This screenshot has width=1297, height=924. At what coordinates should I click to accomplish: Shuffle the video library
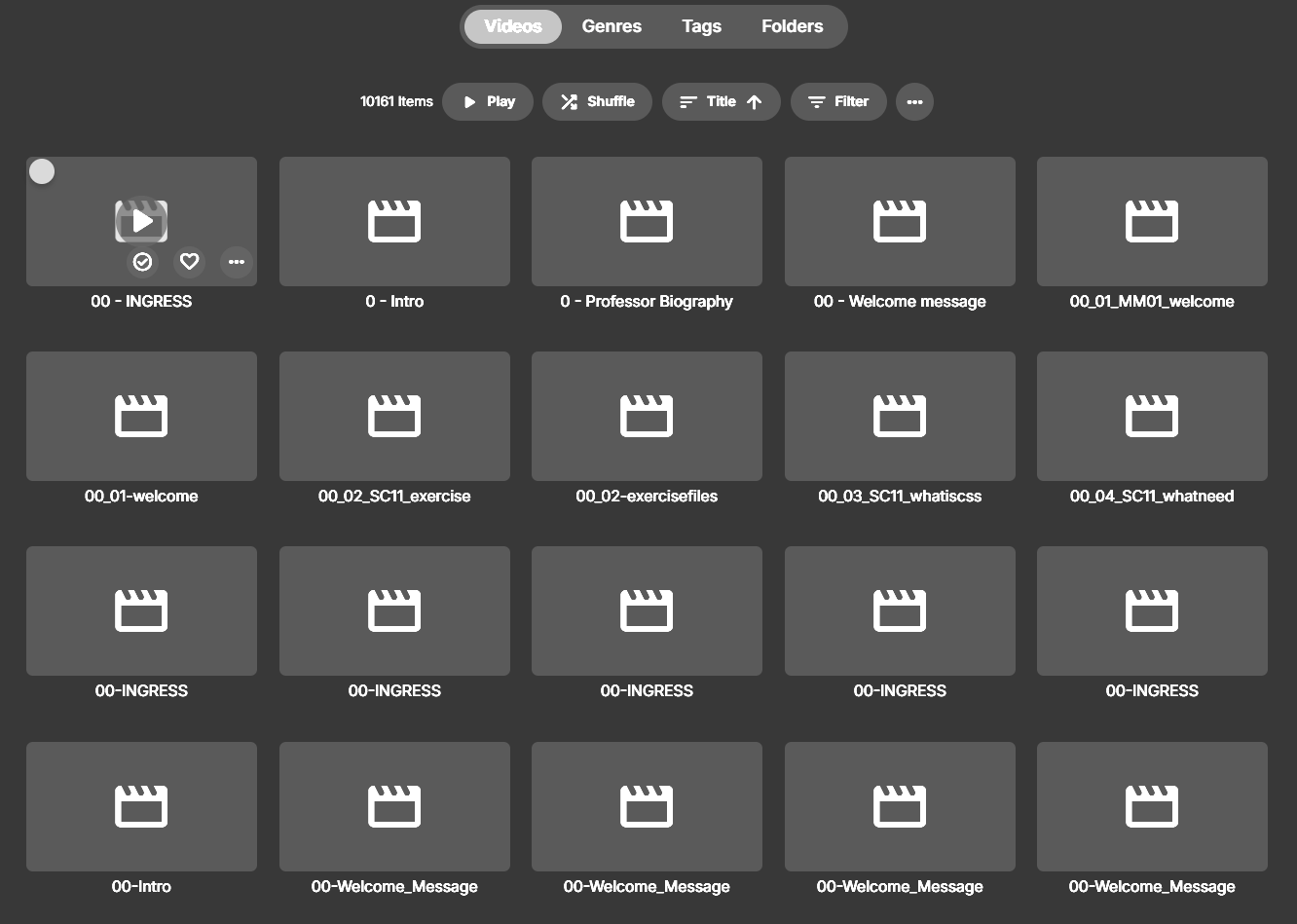tap(597, 101)
